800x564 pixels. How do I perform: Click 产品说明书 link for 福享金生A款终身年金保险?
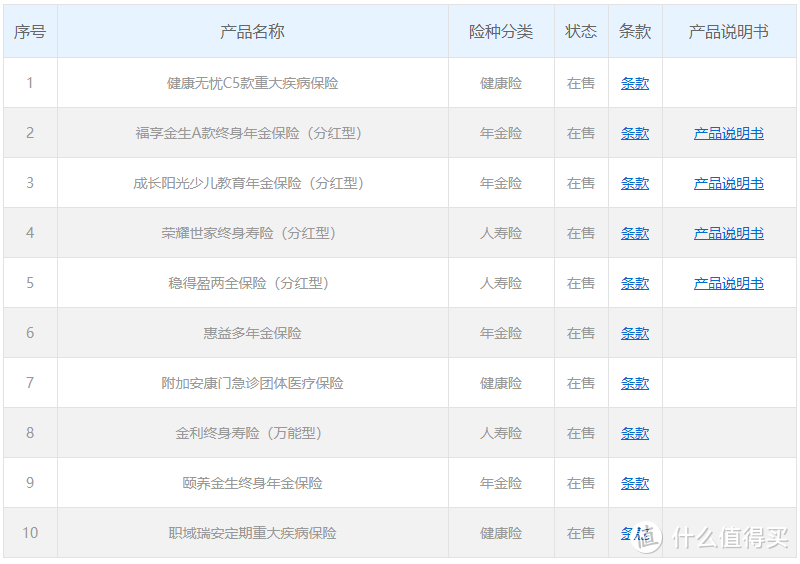728,134
